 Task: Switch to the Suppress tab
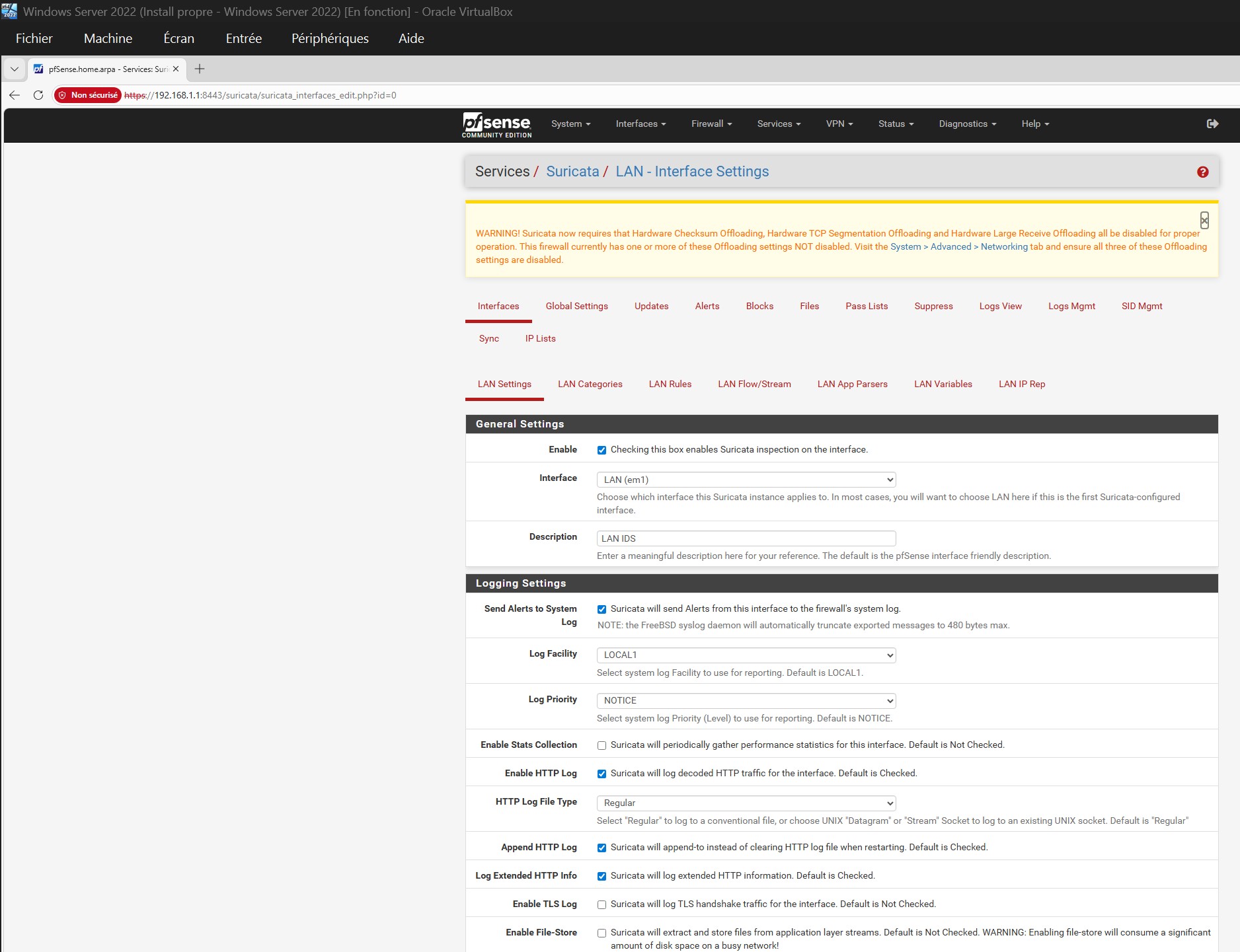[933, 306]
